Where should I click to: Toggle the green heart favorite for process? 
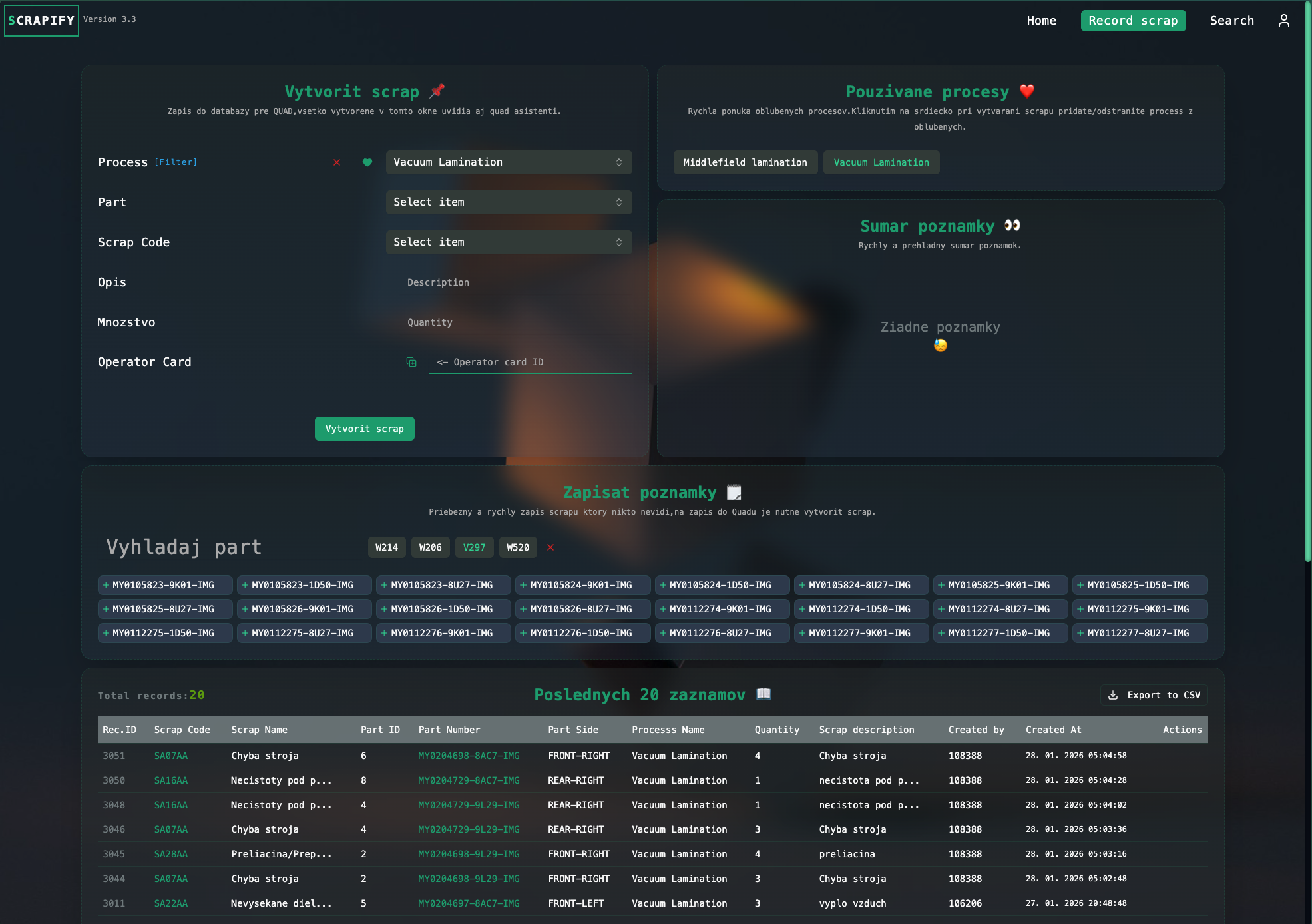pos(367,162)
